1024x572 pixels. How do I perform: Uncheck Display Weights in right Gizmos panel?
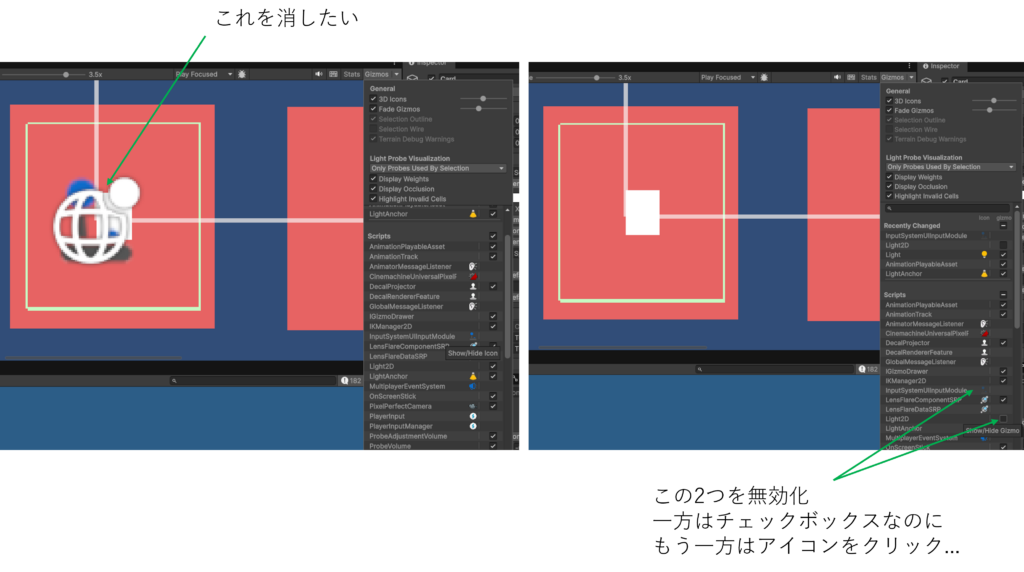tap(889, 177)
